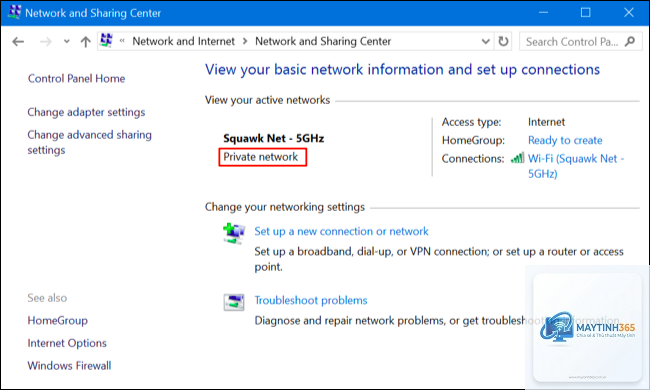Click the Squawk Net - 5GHz network name
The image size is (650, 390).
274,138
